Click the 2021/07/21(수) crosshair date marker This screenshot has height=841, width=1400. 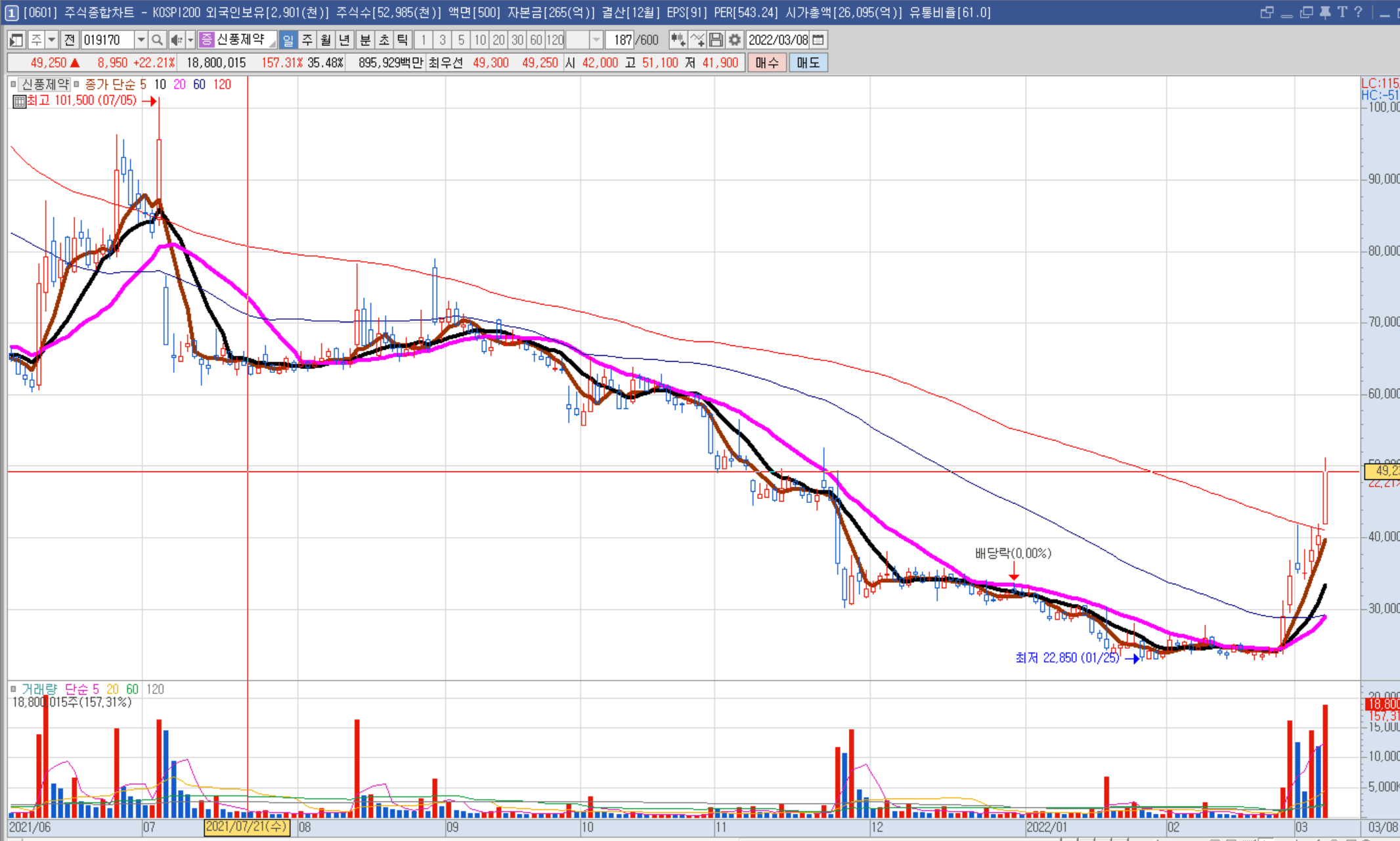pyautogui.click(x=247, y=827)
